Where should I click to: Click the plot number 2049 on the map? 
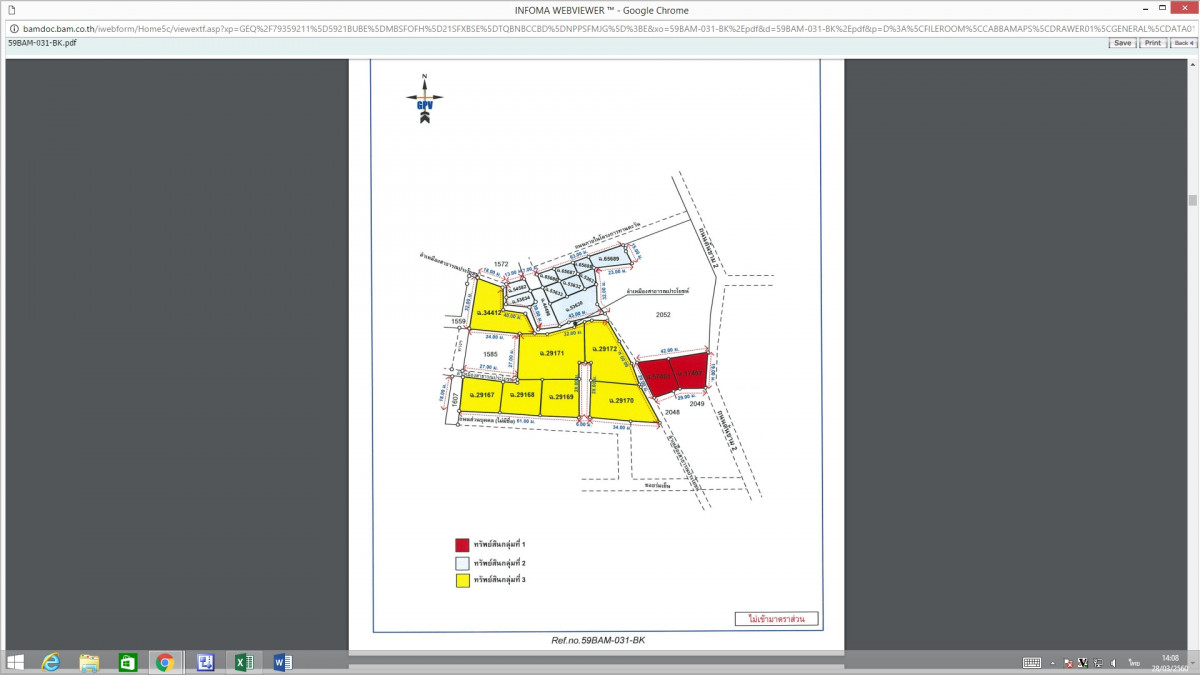coord(697,405)
